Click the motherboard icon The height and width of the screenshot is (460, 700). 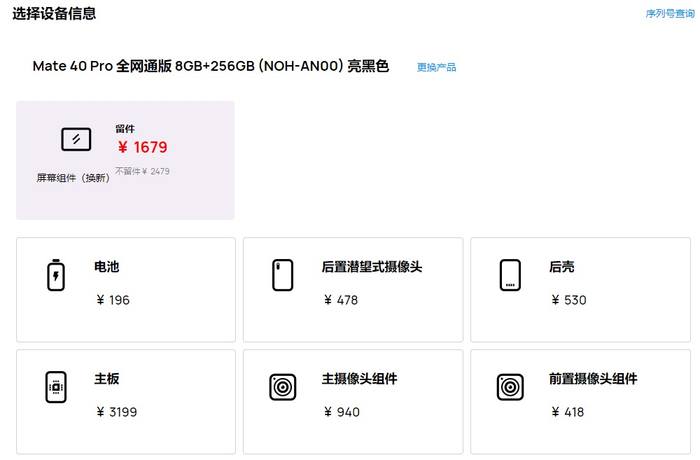[x=55, y=387]
